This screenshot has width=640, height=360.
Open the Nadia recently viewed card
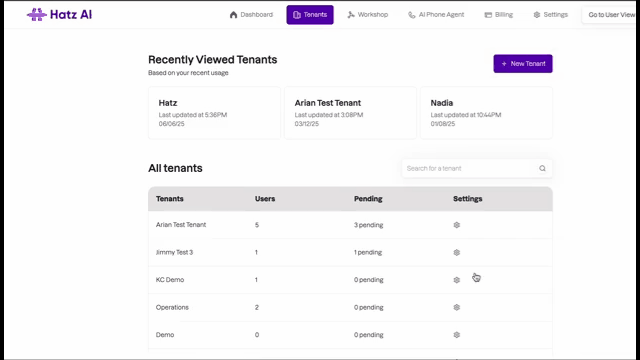486,113
